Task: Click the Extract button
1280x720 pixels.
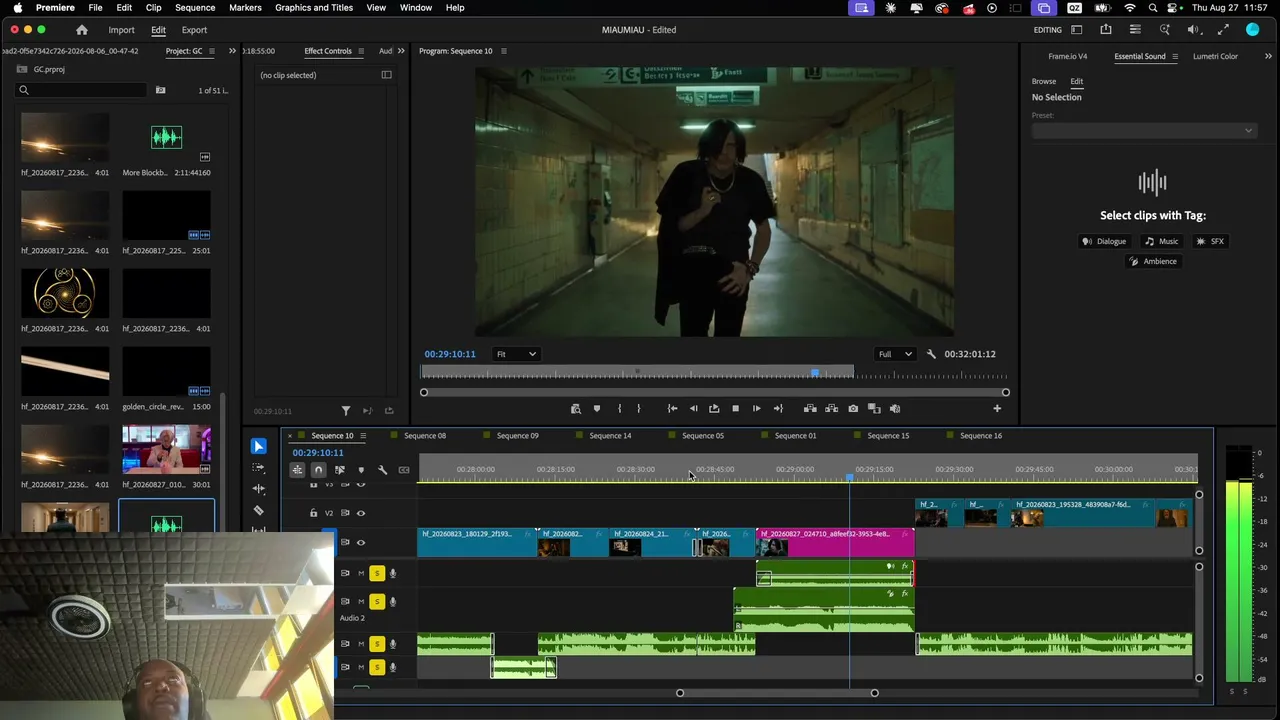Action: pyautogui.click(x=831, y=408)
